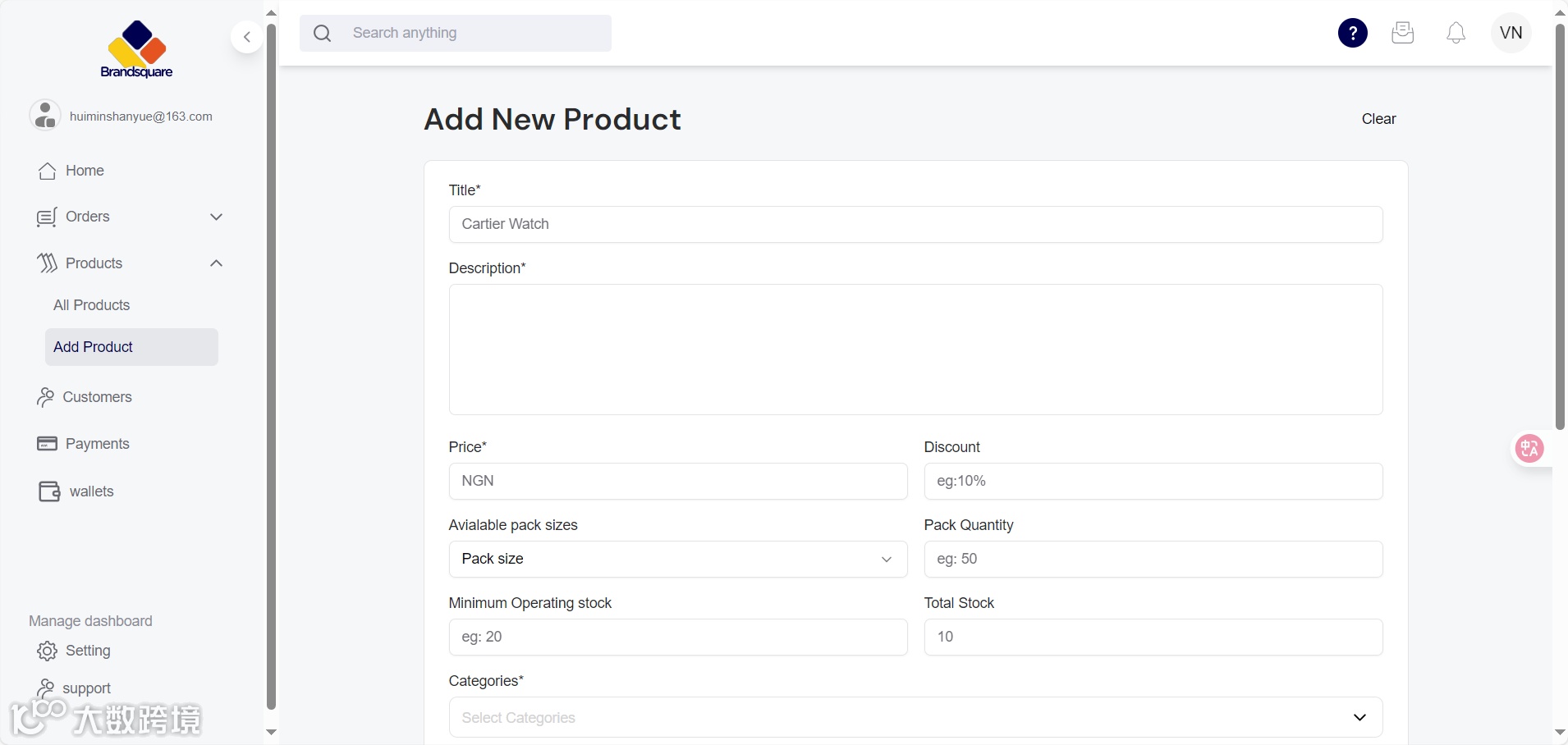Expand the Orders menu chevron
The width and height of the screenshot is (1568, 745).
pyautogui.click(x=217, y=217)
